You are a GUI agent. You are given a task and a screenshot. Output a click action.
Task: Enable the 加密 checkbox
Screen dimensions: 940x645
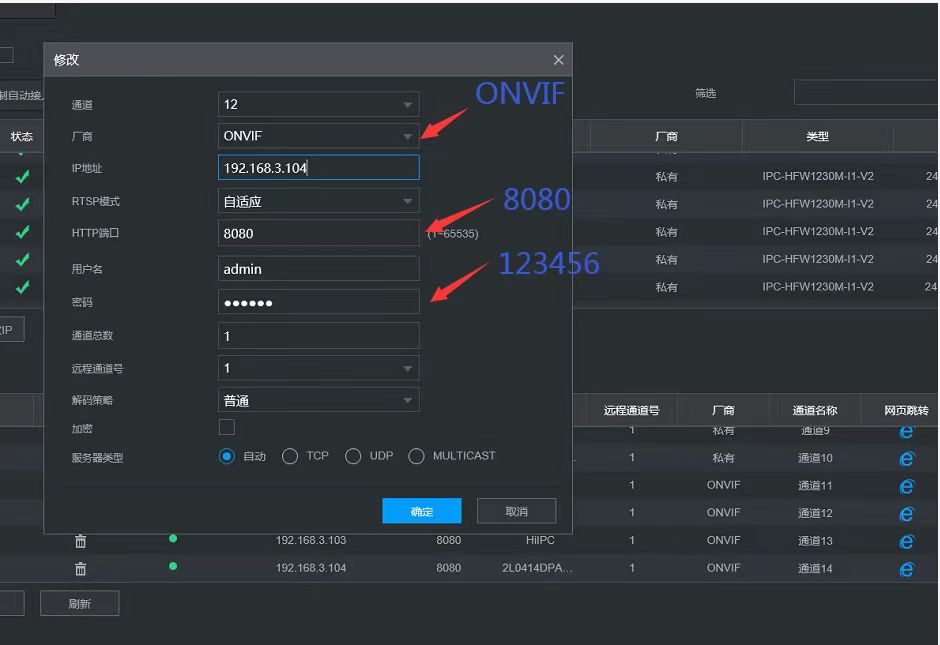tap(227, 428)
